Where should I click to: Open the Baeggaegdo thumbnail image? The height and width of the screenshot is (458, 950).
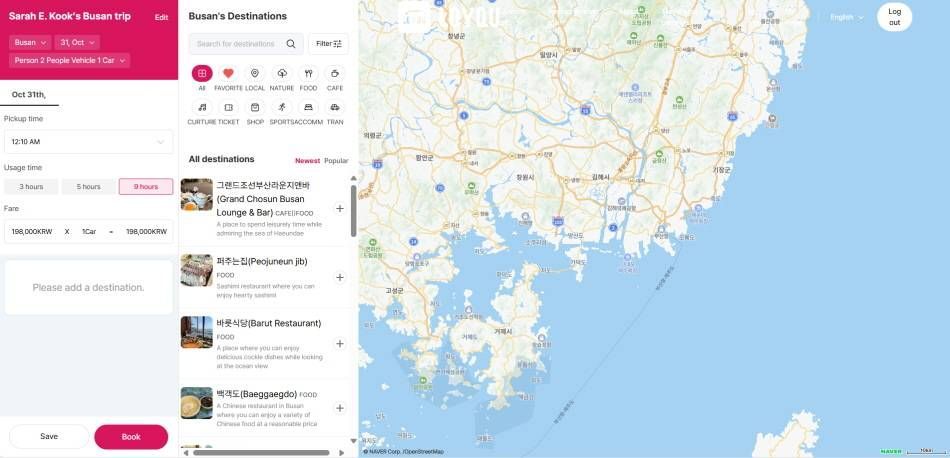click(196, 403)
